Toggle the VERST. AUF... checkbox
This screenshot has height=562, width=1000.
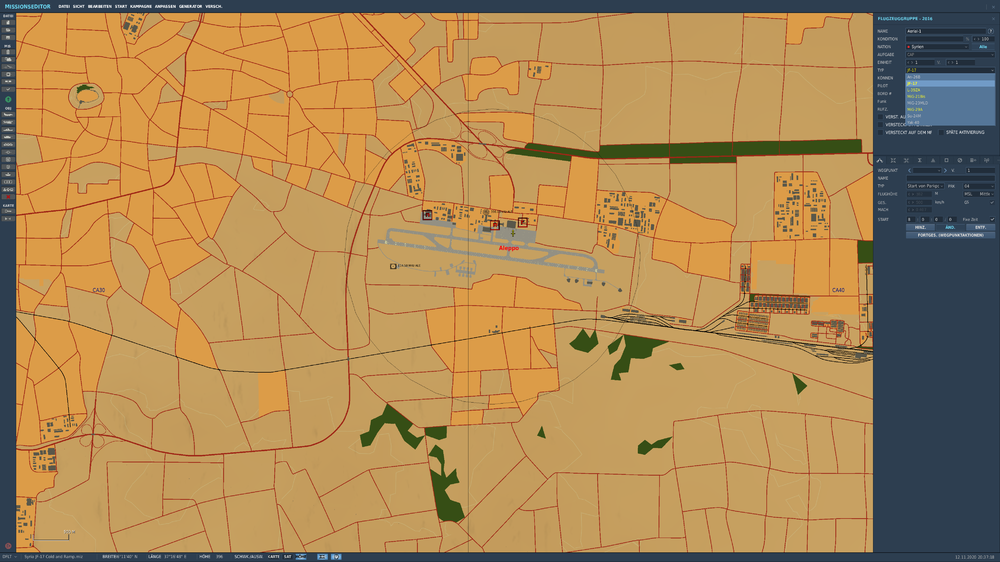pyautogui.click(x=880, y=117)
